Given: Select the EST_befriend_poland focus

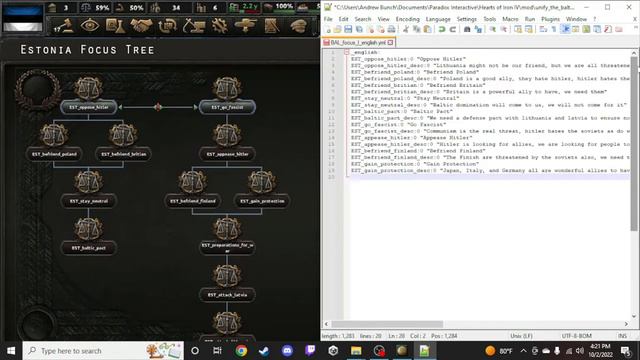Looking at the screenshot, I should click(x=54, y=154).
